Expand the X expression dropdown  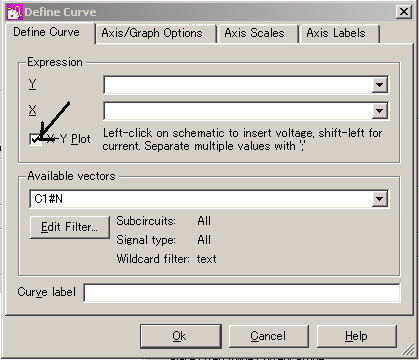[379, 111]
